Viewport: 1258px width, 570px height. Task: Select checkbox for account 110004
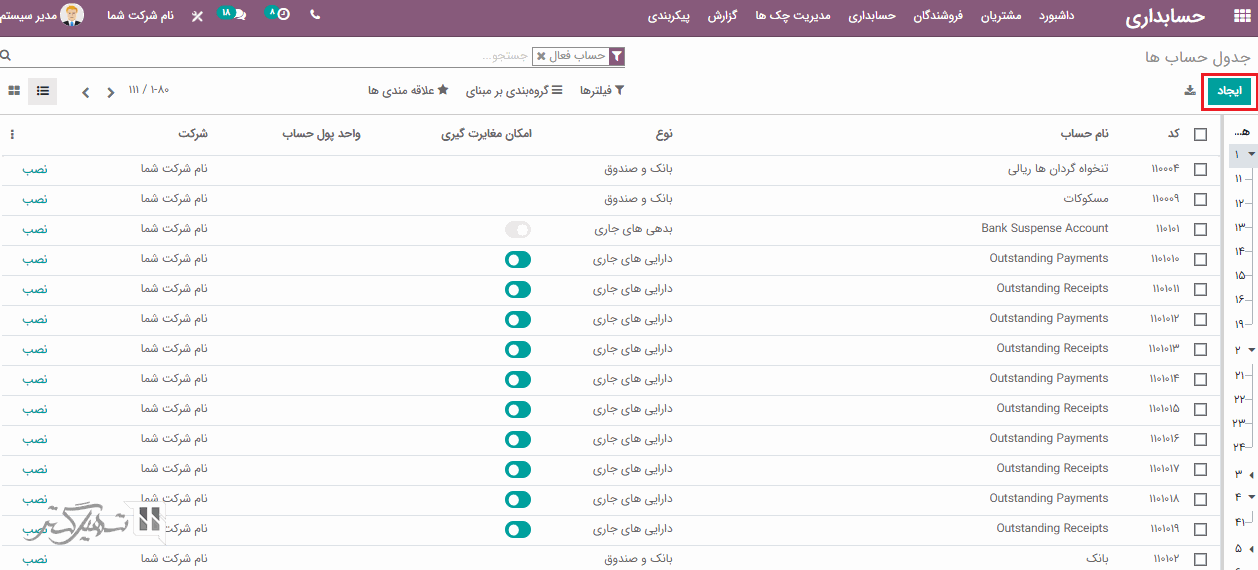click(1200, 170)
